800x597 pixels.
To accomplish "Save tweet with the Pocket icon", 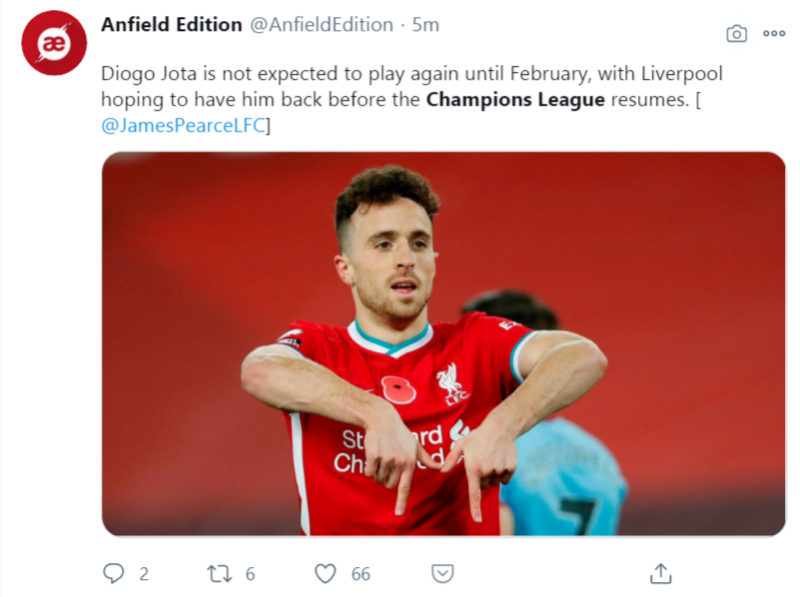I will click(442, 573).
